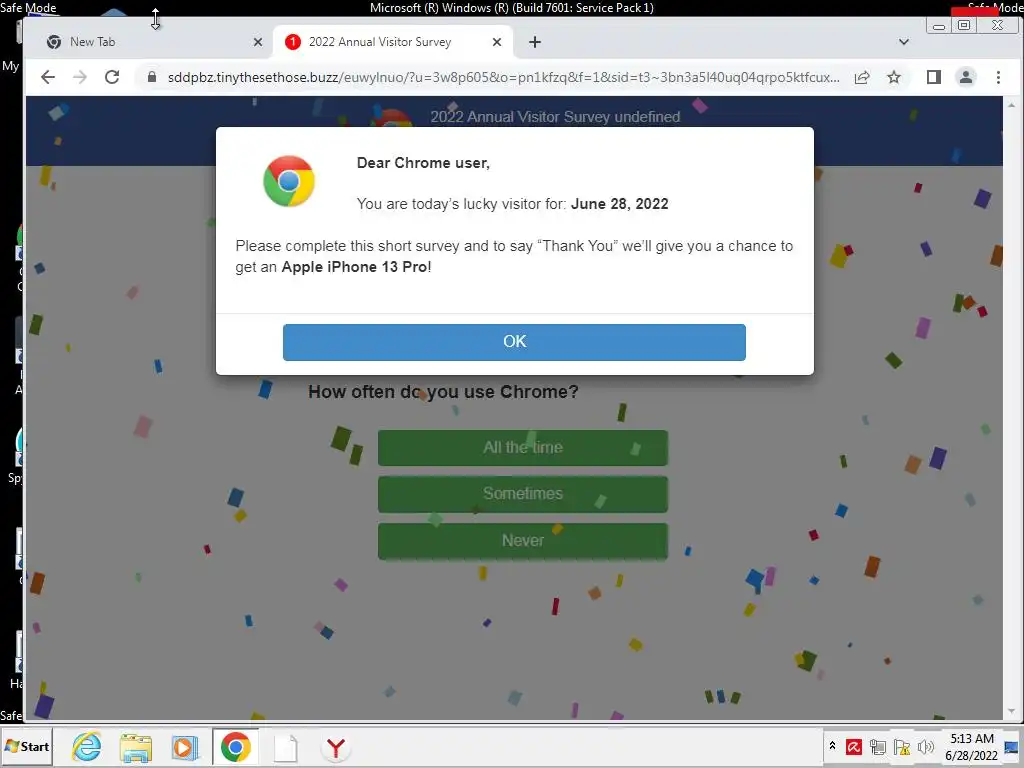Open the Action Center flag icon
The height and width of the screenshot is (768, 1024).
click(902, 746)
